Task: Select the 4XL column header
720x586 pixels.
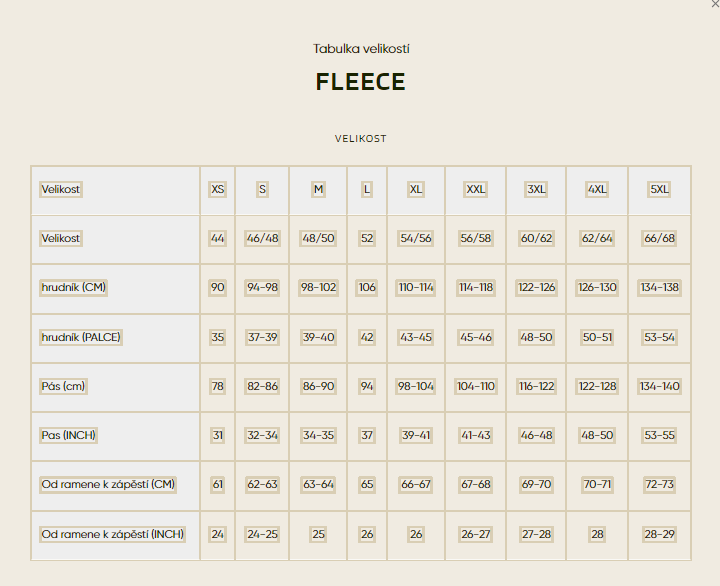Action: pyautogui.click(x=597, y=189)
